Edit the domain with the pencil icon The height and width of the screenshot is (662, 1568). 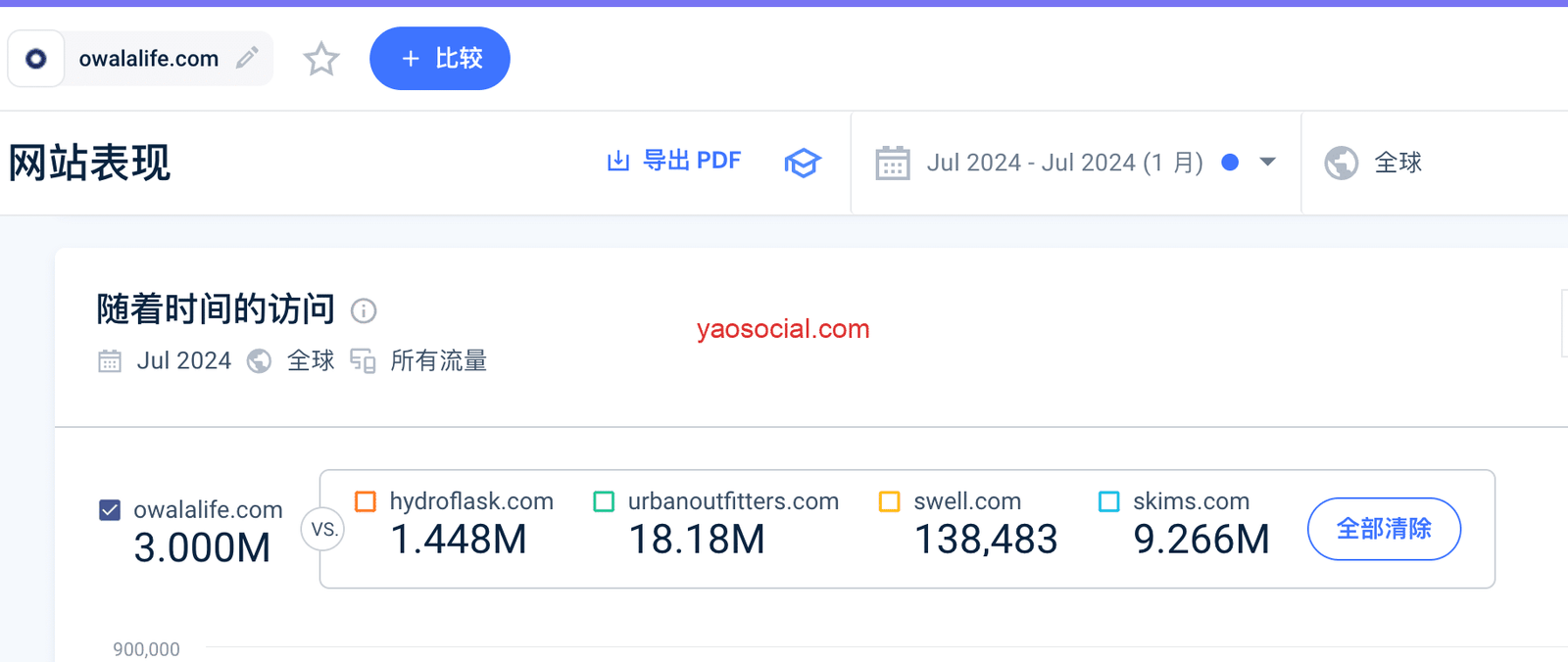tap(247, 58)
